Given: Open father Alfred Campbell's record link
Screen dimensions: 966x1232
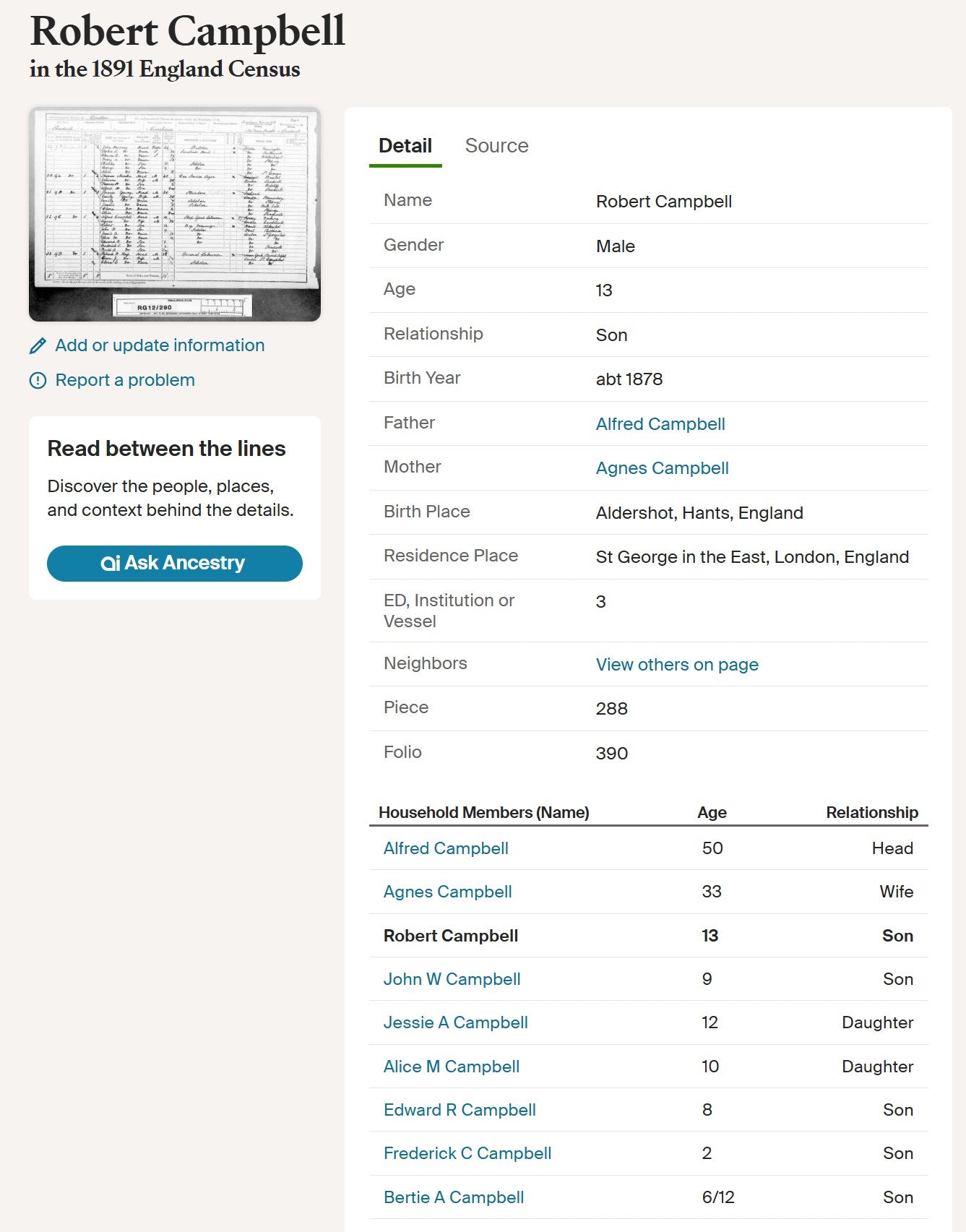Looking at the screenshot, I should 660,424.
